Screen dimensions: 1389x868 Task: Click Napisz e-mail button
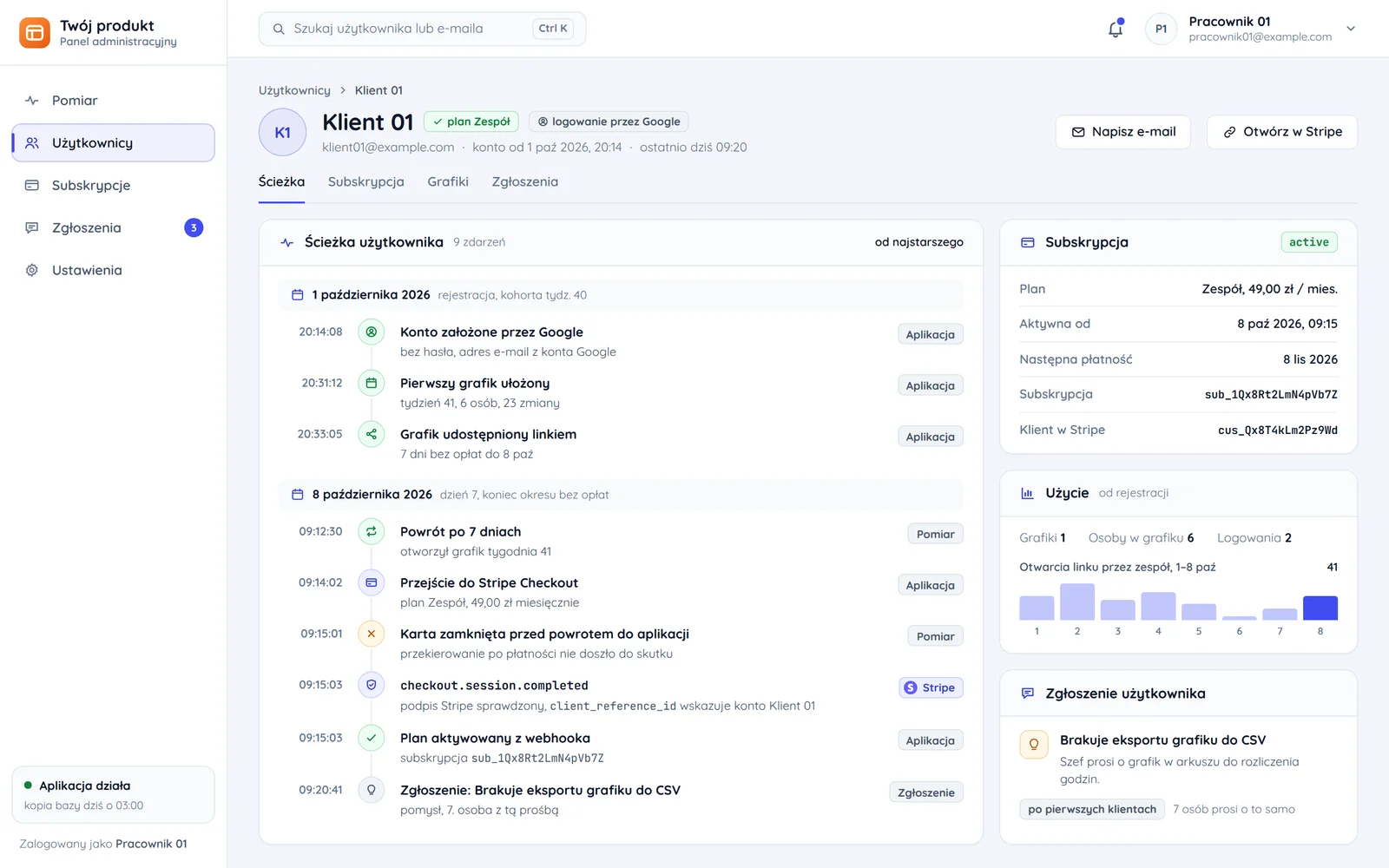(1123, 132)
